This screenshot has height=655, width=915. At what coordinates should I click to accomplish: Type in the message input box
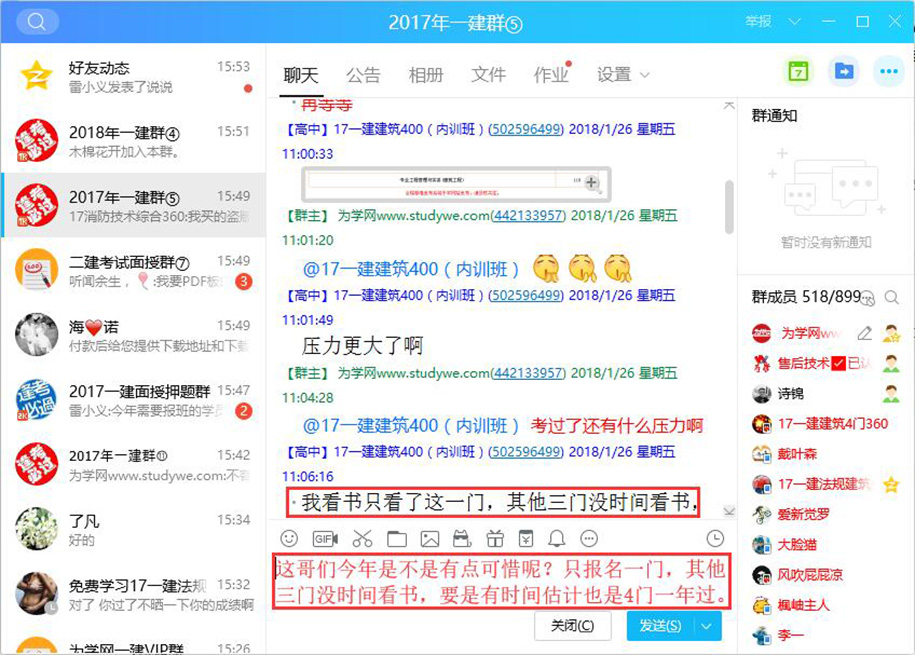tap(500, 584)
